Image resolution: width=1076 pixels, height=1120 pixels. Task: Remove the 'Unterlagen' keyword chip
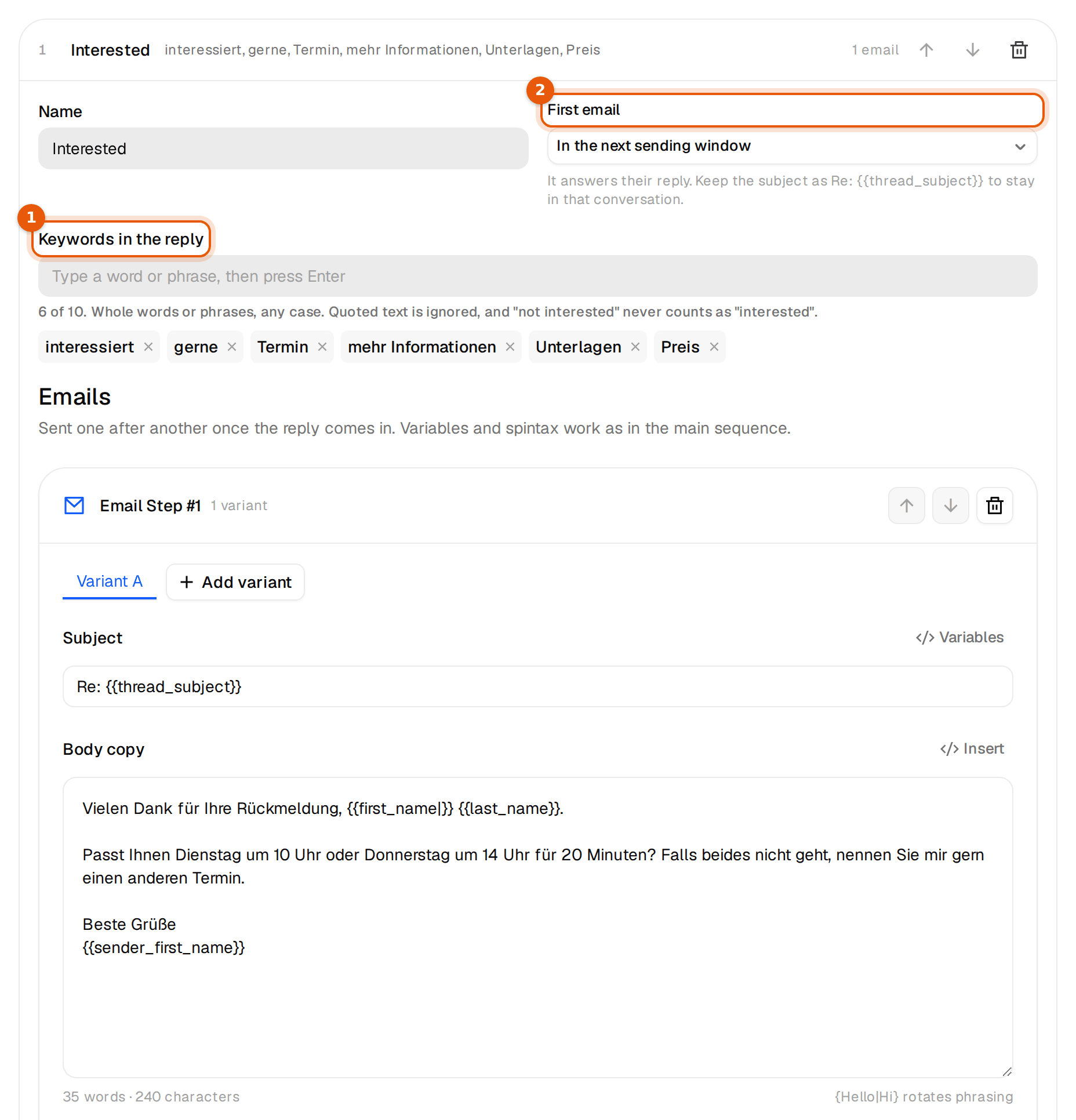click(635, 347)
